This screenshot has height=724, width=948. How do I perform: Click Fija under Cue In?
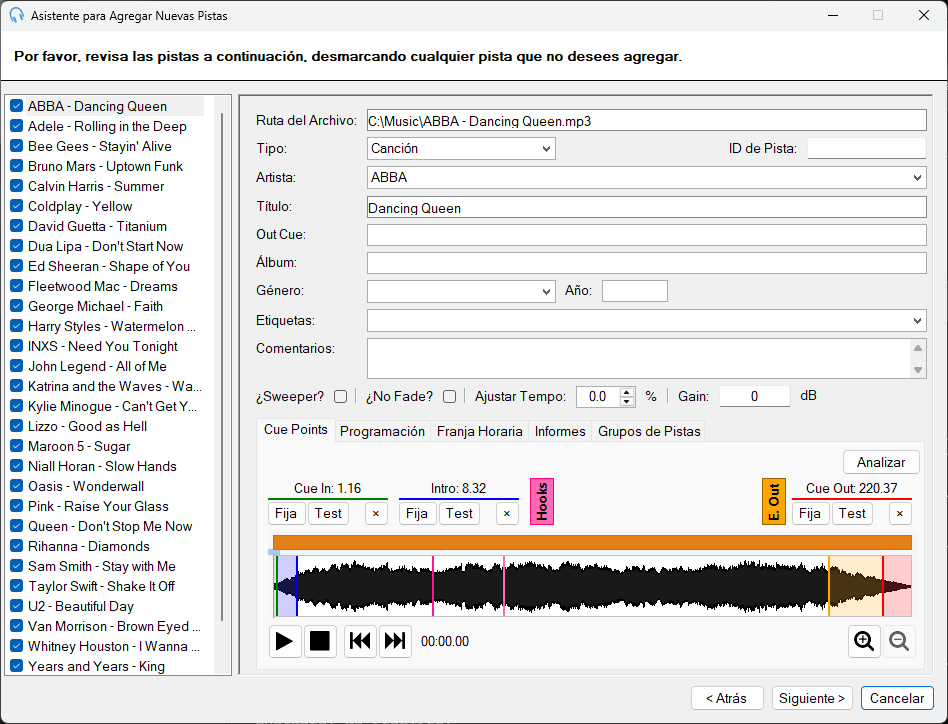point(286,514)
